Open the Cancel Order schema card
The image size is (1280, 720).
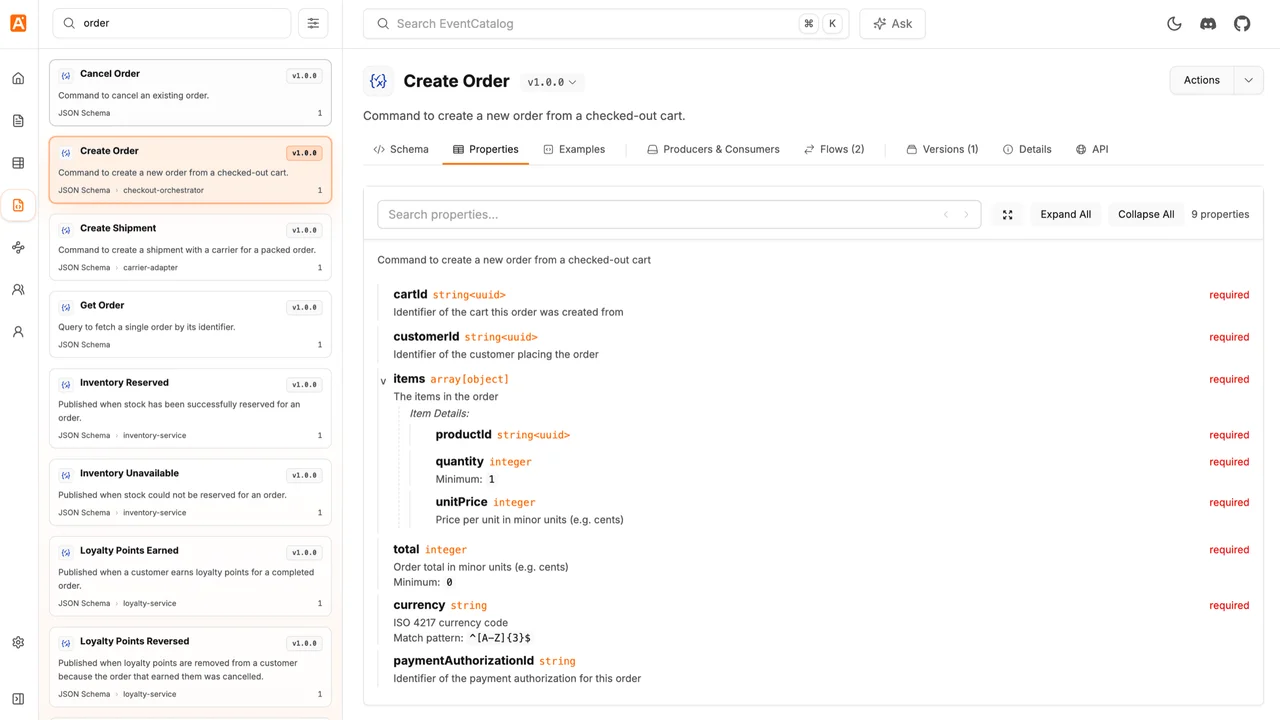coord(190,93)
